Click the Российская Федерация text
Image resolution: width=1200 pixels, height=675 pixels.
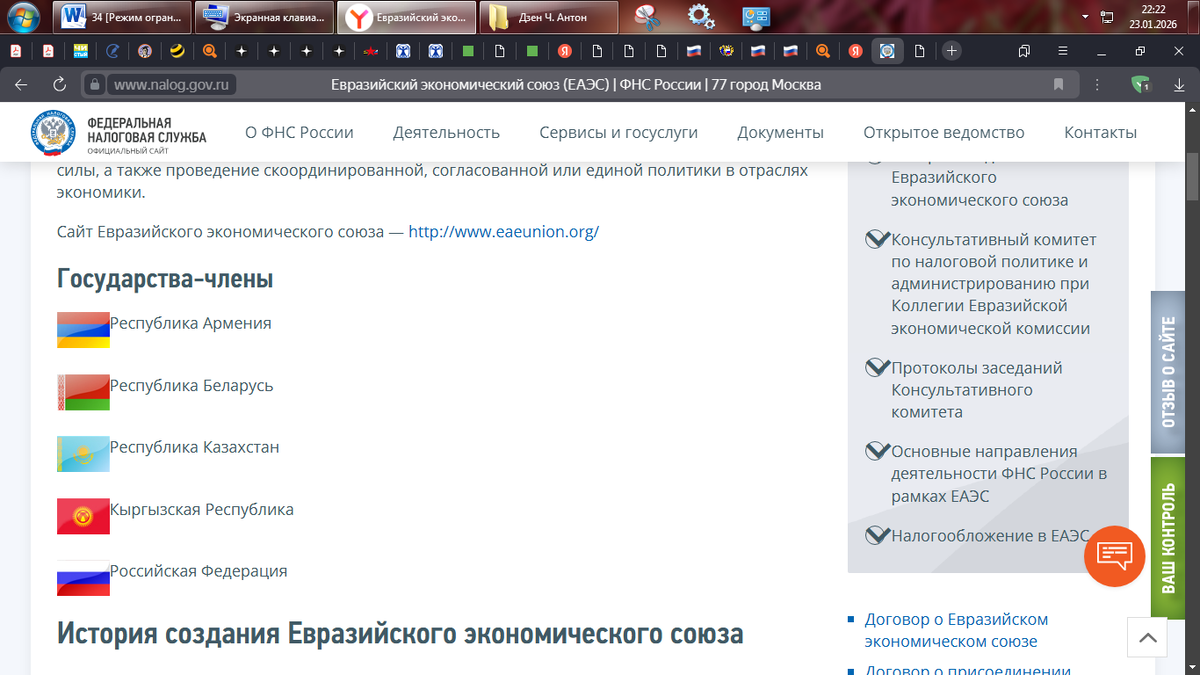point(198,572)
